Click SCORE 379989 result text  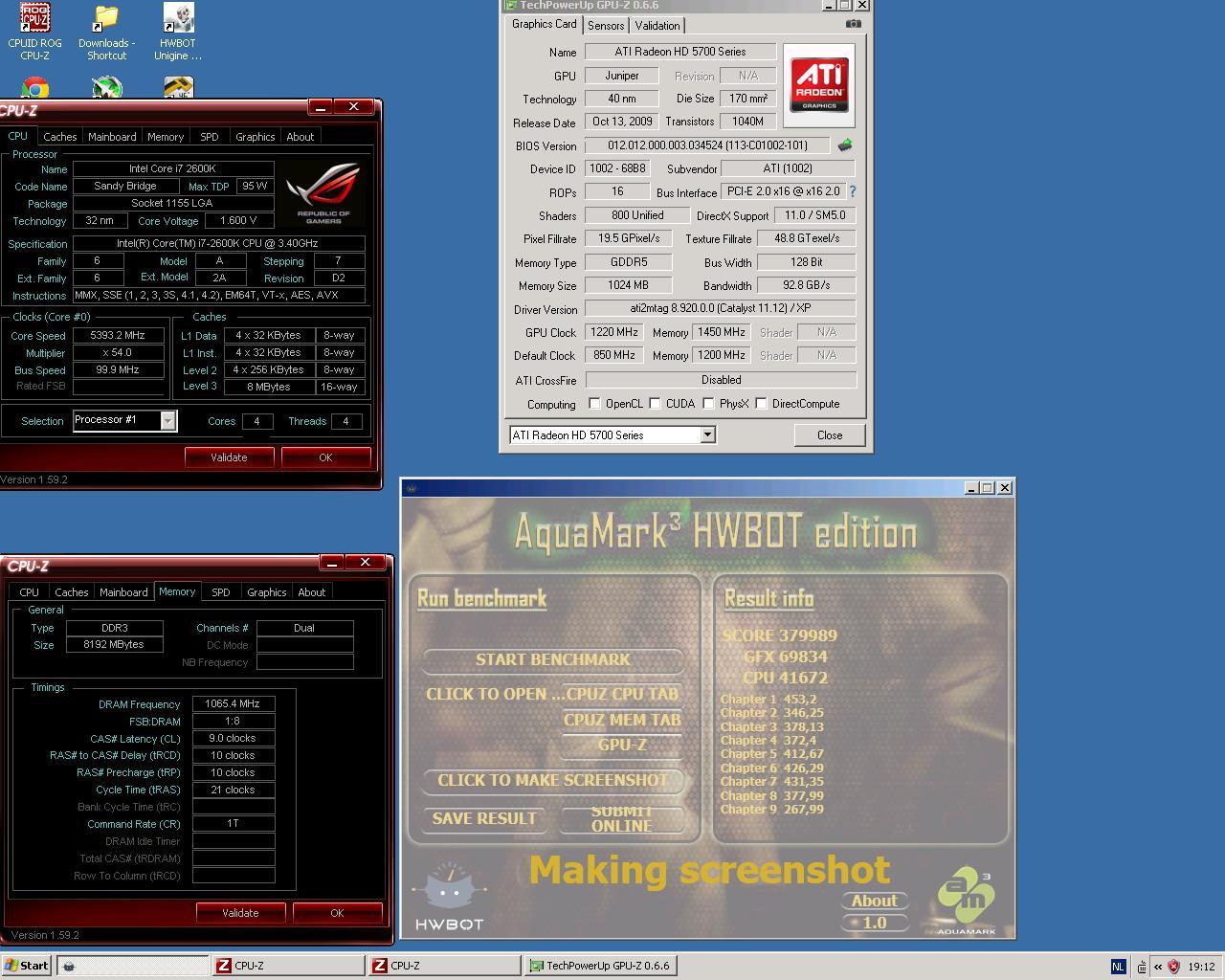coord(780,636)
